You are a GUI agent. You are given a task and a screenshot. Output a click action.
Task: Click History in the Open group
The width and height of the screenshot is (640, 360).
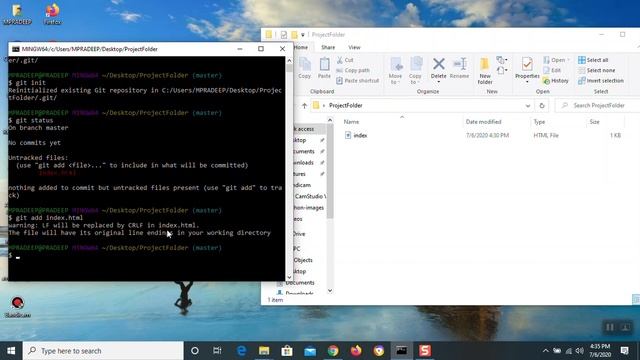[556, 81]
